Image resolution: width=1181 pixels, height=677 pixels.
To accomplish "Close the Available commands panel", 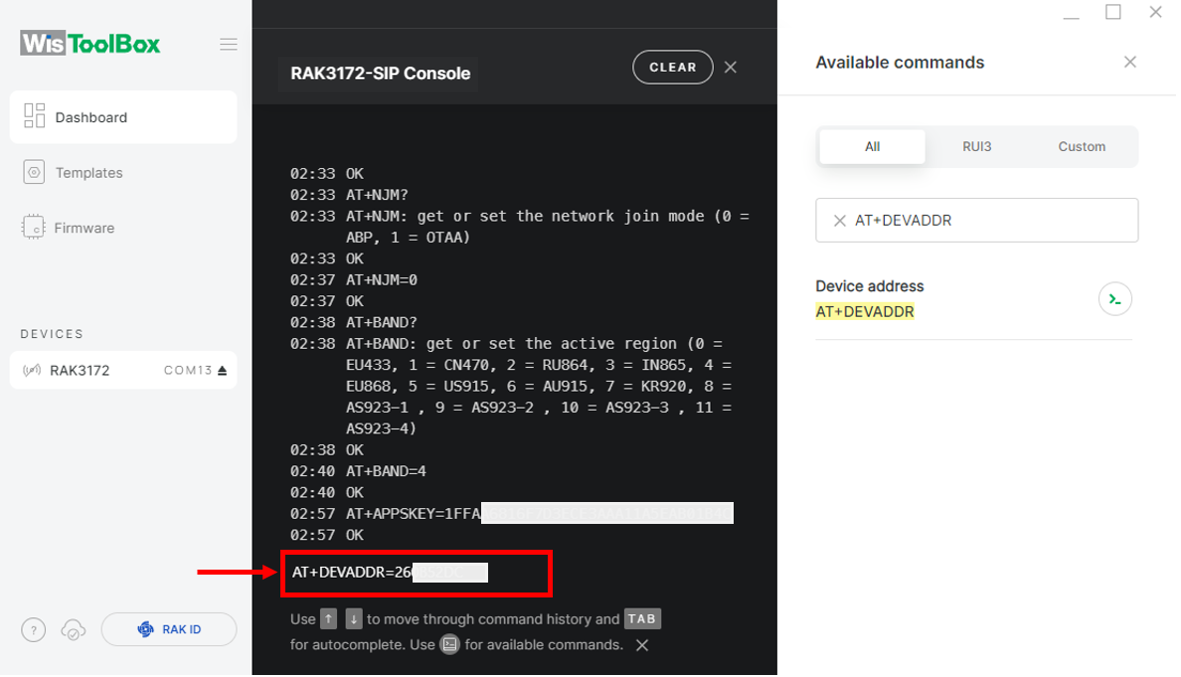I will (x=1130, y=62).
